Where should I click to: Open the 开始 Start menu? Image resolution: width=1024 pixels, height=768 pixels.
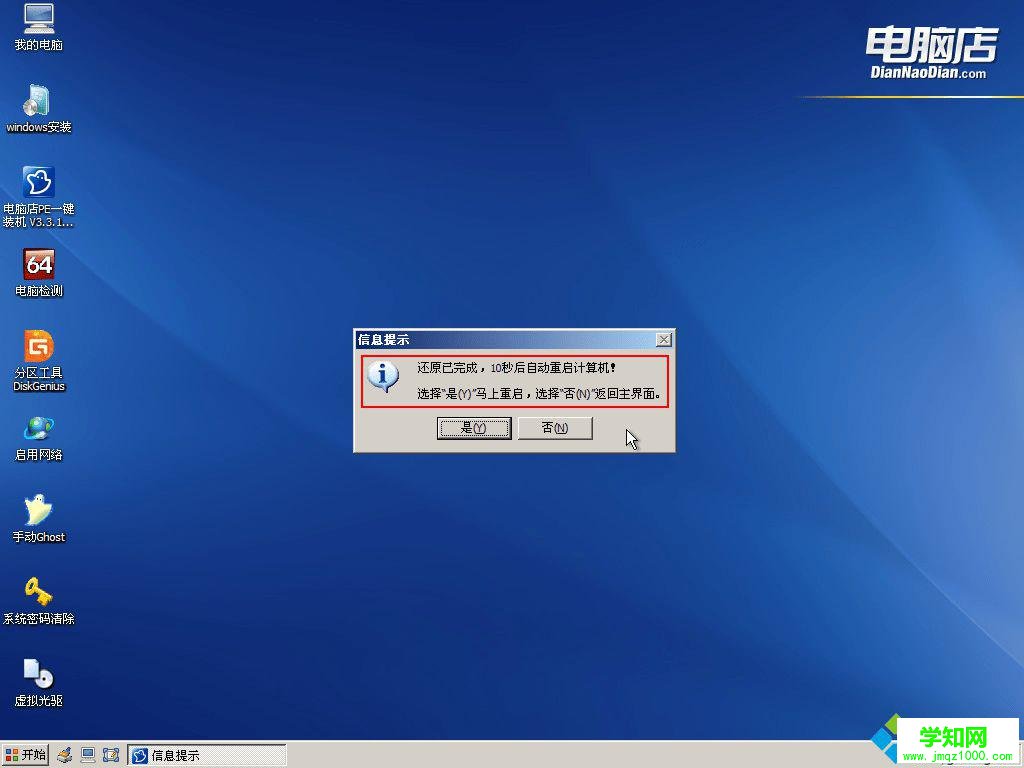click(25, 754)
